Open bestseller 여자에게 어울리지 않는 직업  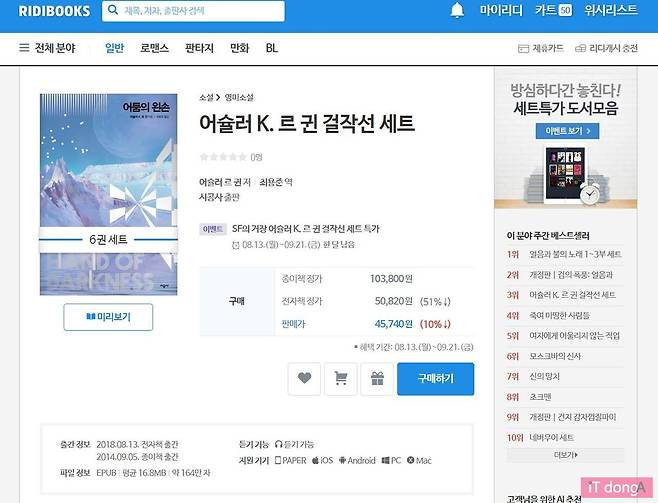(x=574, y=336)
